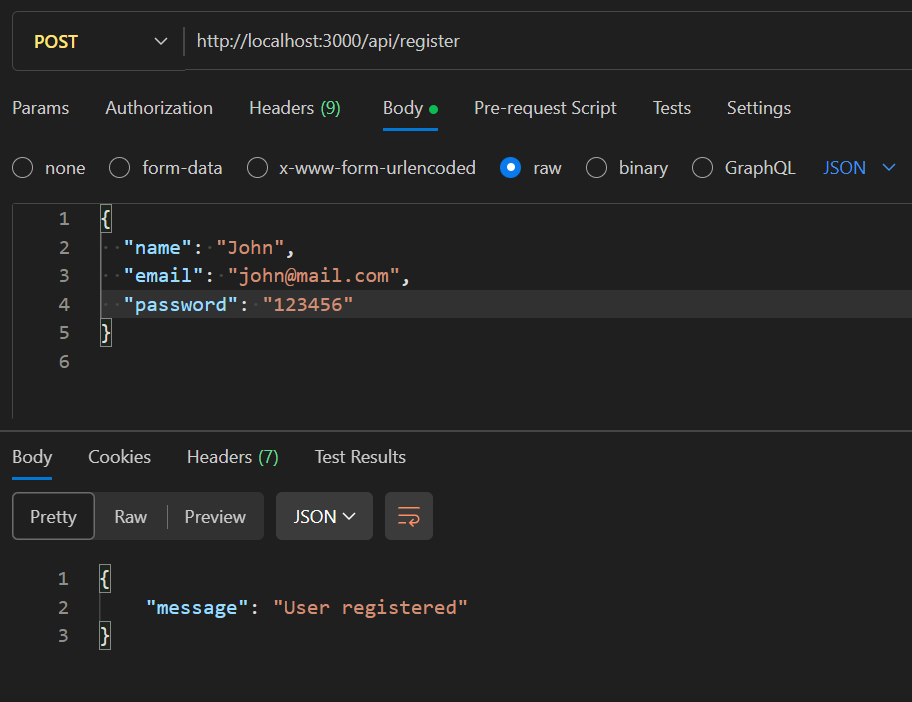
Task: Open the Authorization tab
Action: [x=159, y=108]
